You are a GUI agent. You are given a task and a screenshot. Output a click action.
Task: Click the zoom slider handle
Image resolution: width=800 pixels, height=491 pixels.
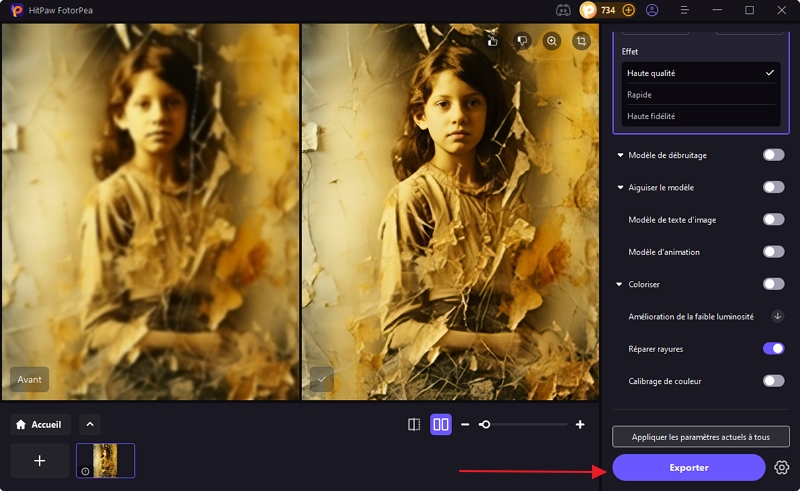[x=485, y=425]
